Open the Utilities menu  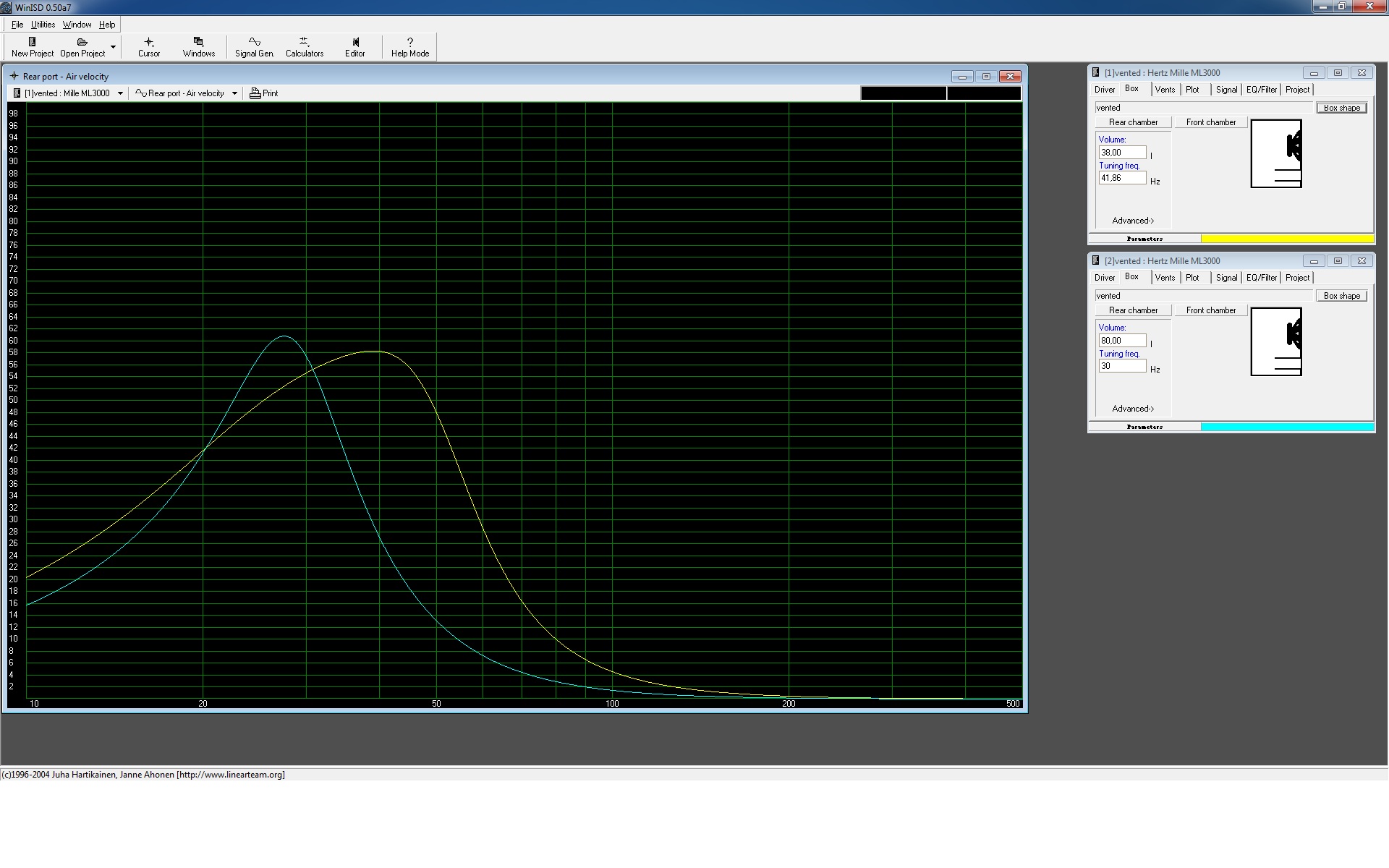point(43,25)
